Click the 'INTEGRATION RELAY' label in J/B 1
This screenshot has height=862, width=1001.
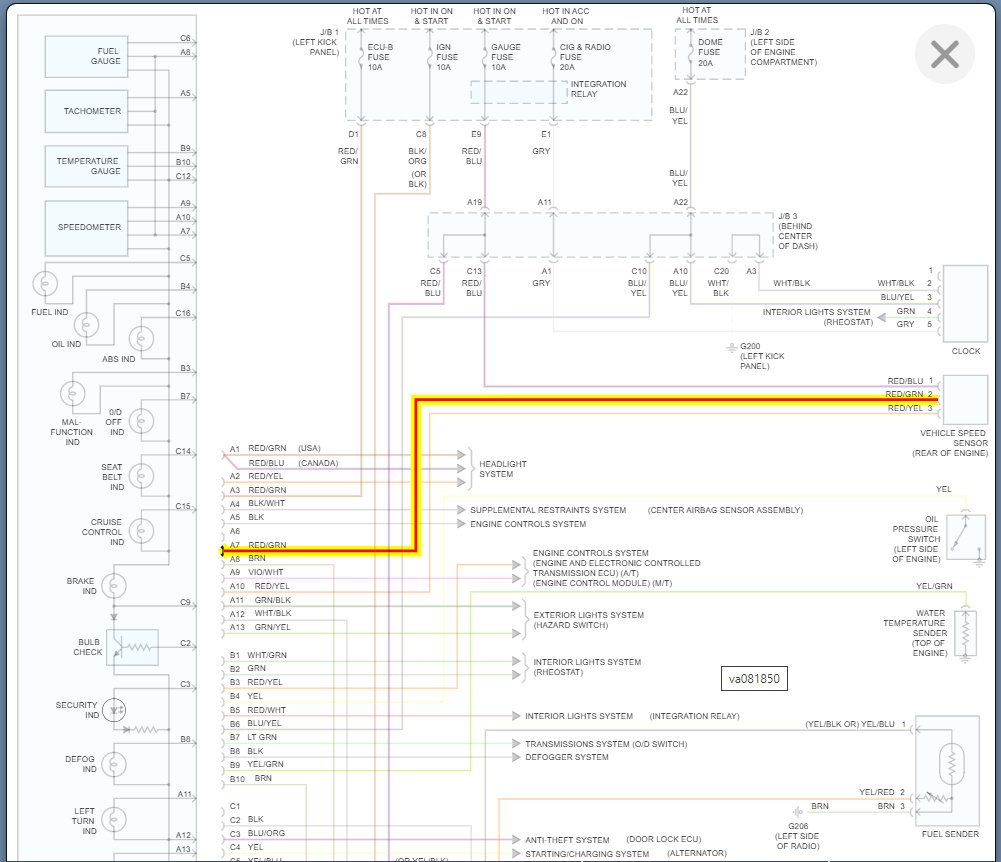point(598,89)
